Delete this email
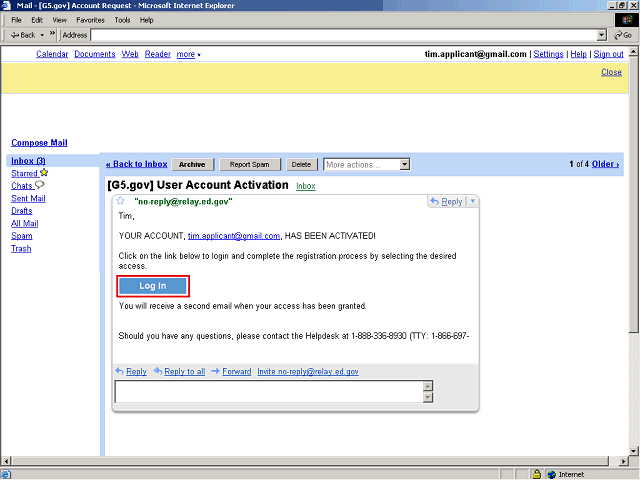The image size is (640, 480). point(301,164)
